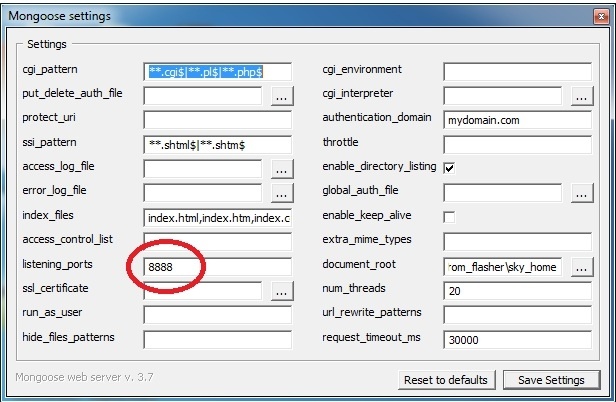Click the run_as_user input field

click(218, 315)
